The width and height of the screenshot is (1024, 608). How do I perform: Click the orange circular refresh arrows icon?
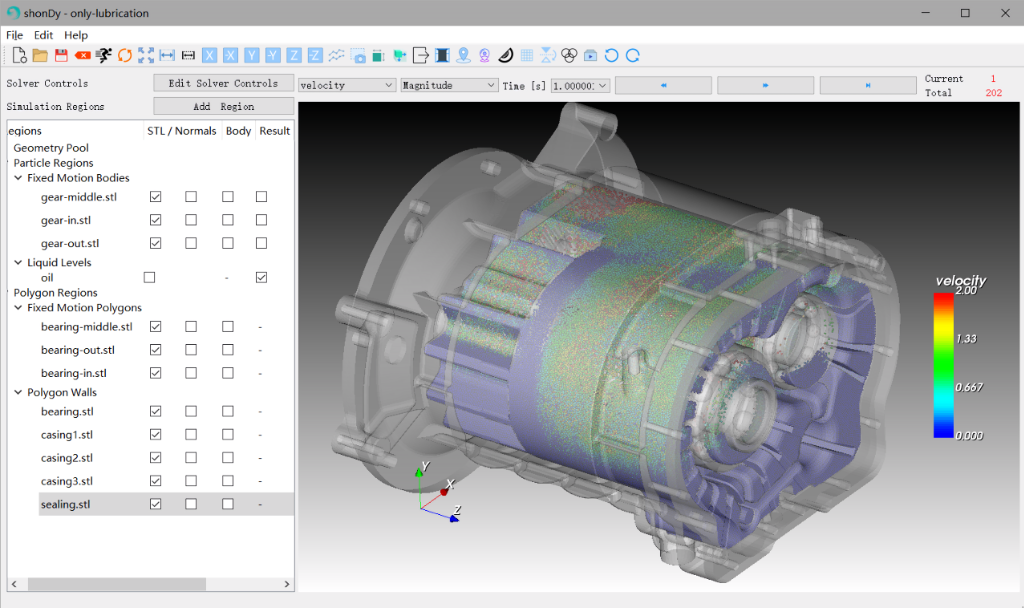[125, 55]
